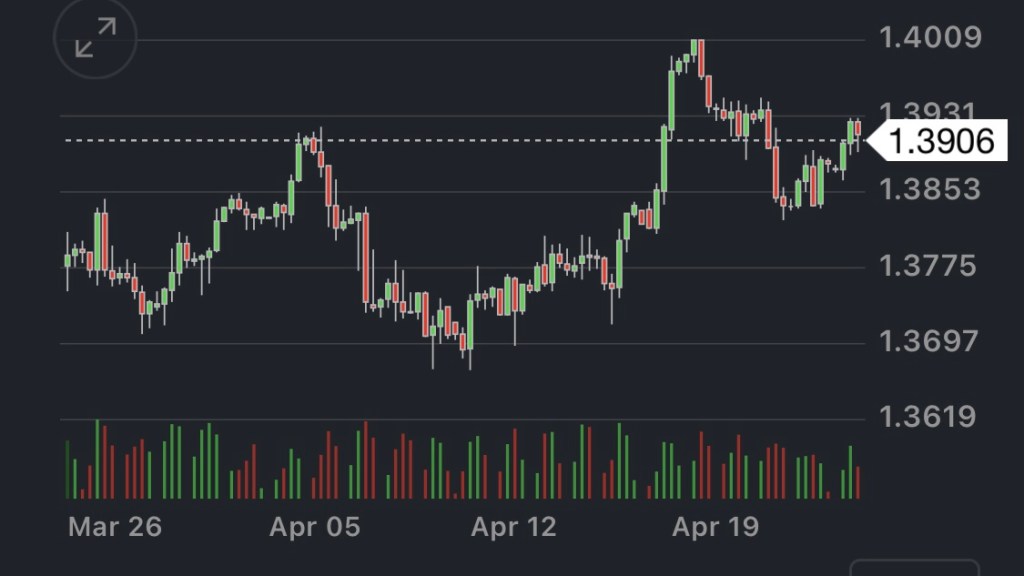Screen dimensions: 1024x576
Task: Click the Mar 26 date label
Action: coord(114,527)
